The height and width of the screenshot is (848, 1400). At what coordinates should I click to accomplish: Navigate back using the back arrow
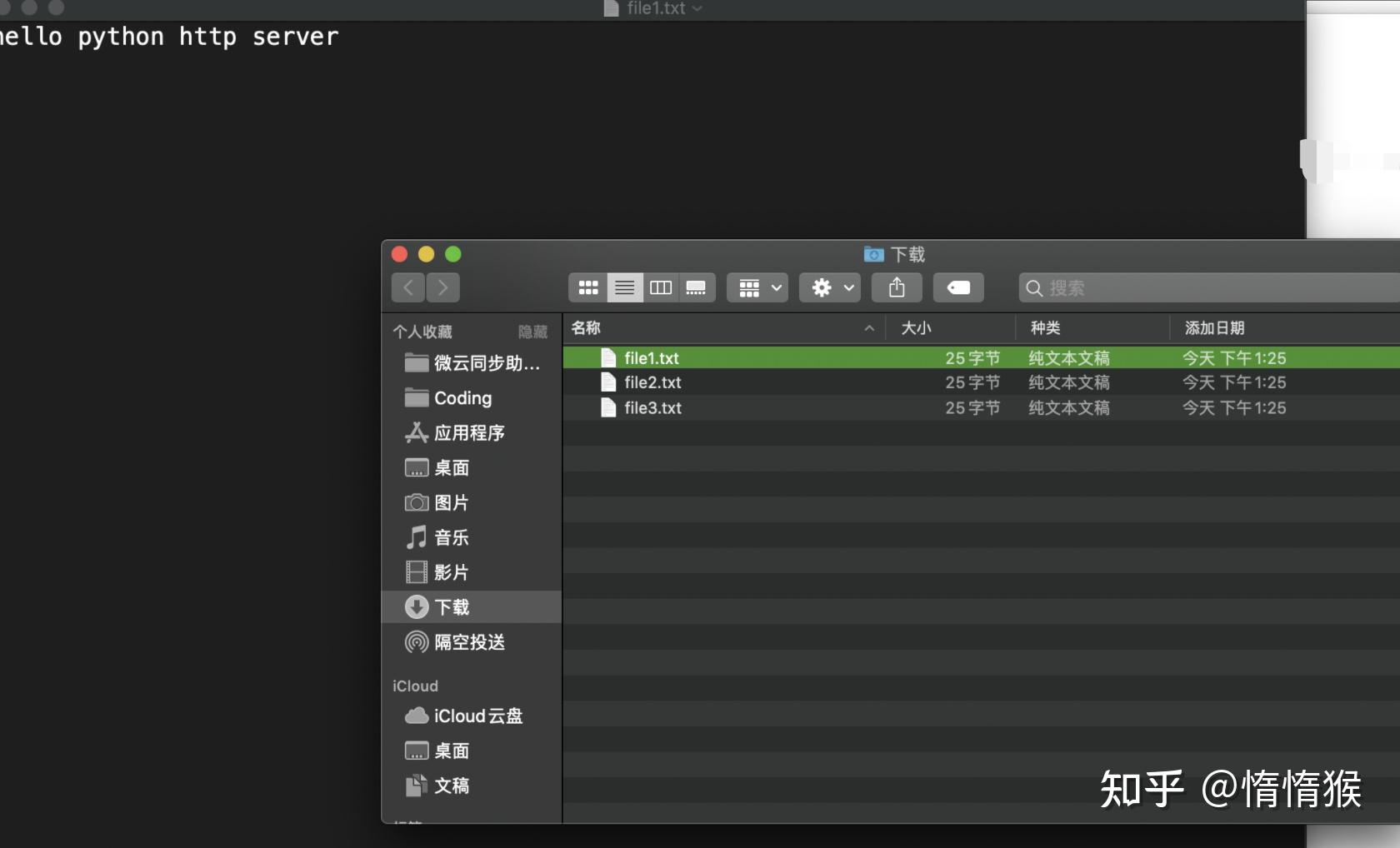(x=407, y=287)
